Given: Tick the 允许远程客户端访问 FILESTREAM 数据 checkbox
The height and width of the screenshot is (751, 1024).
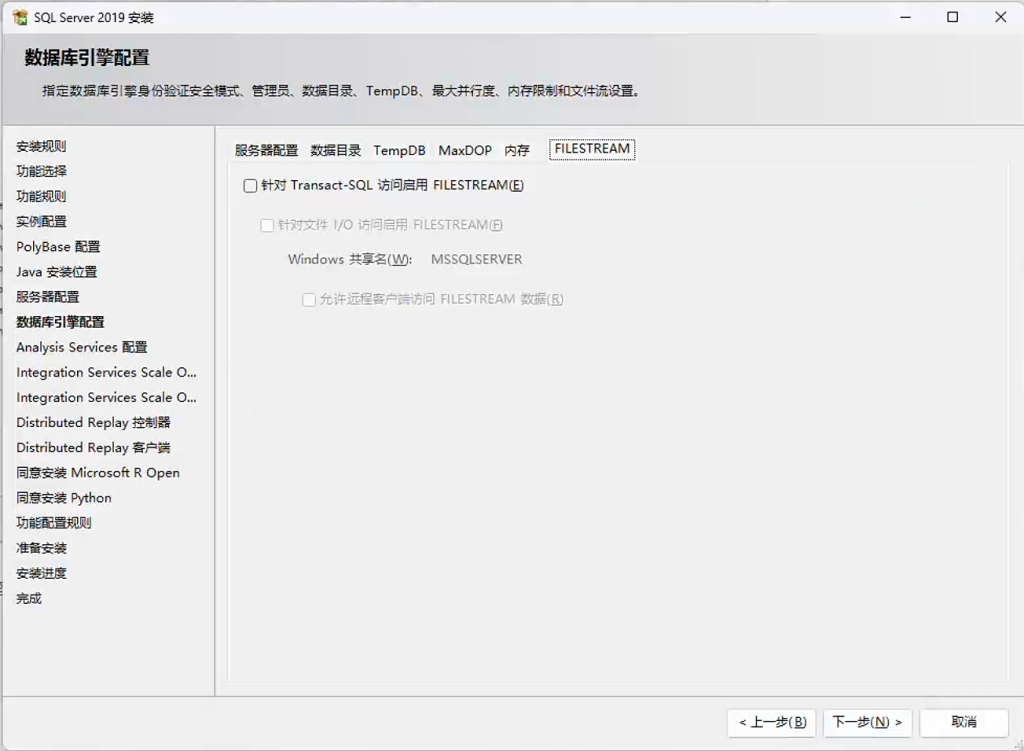Looking at the screenshot, I should coord(309,300).
